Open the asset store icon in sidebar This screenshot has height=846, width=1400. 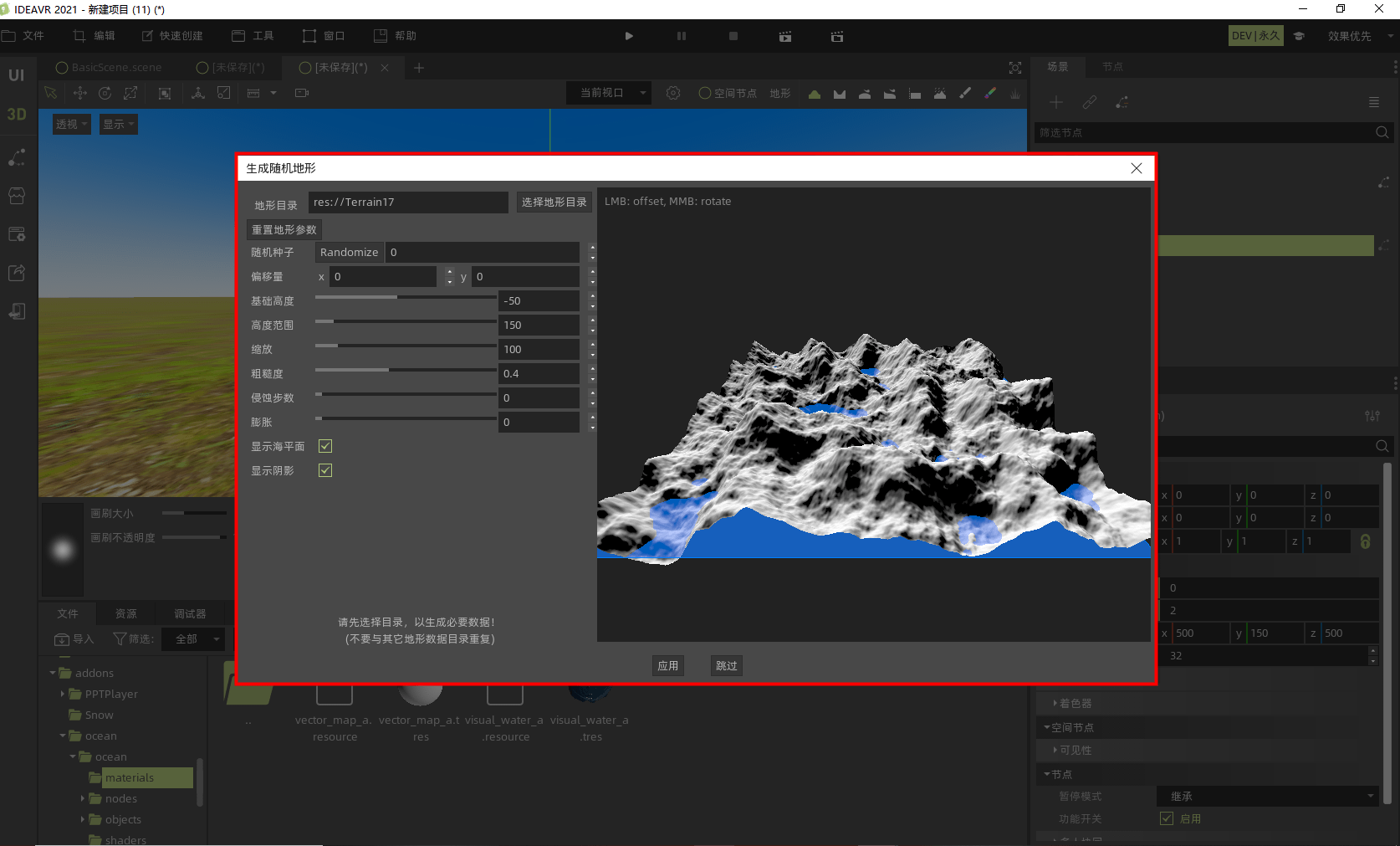17,196
